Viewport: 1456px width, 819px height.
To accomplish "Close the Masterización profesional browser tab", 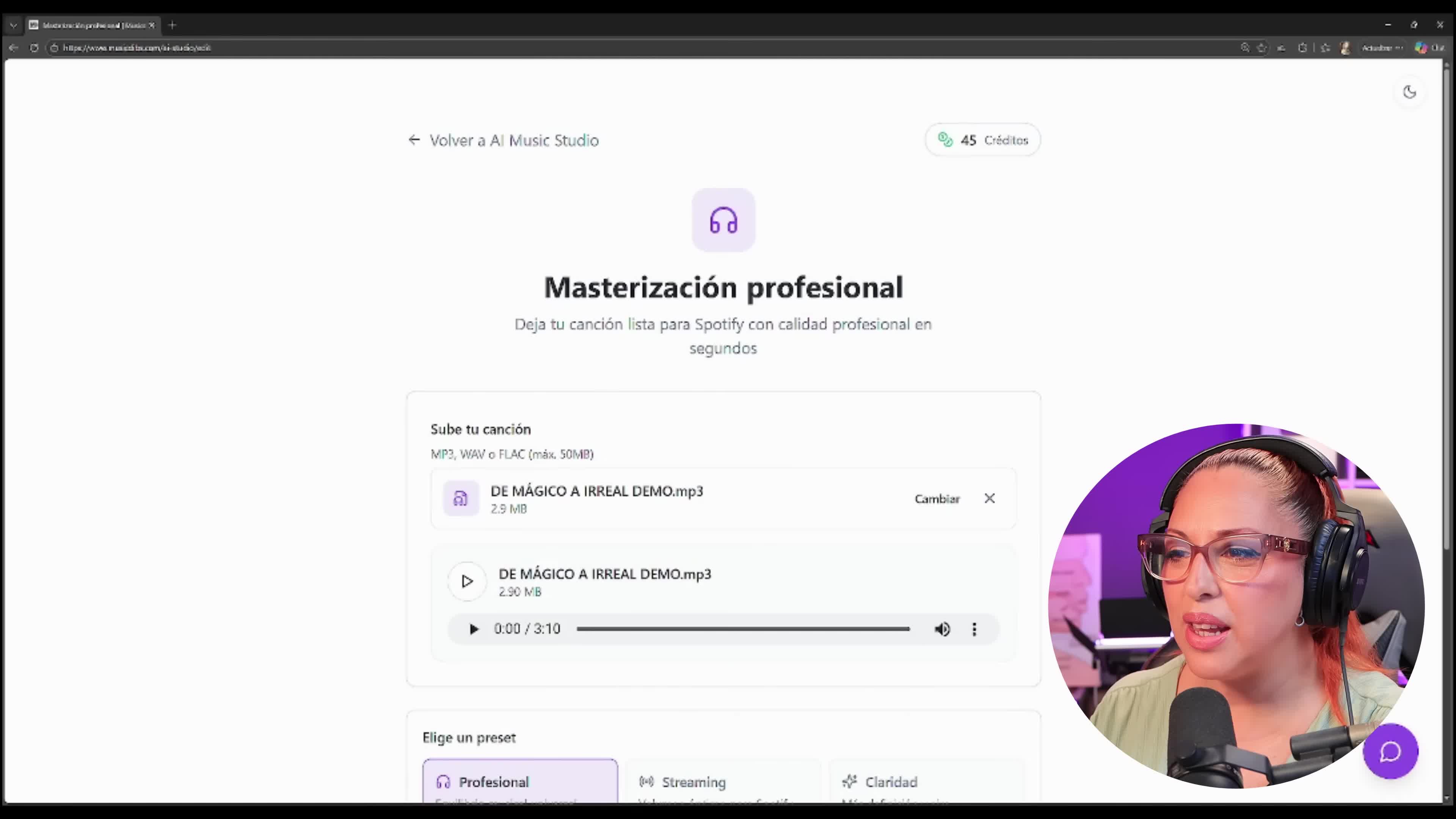I will [152, 25].
